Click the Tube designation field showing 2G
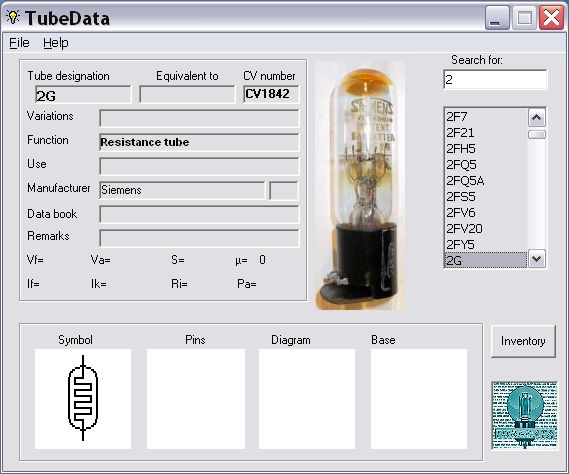The height and width of the screenshot is (474, 569). (x=83, y=95)
